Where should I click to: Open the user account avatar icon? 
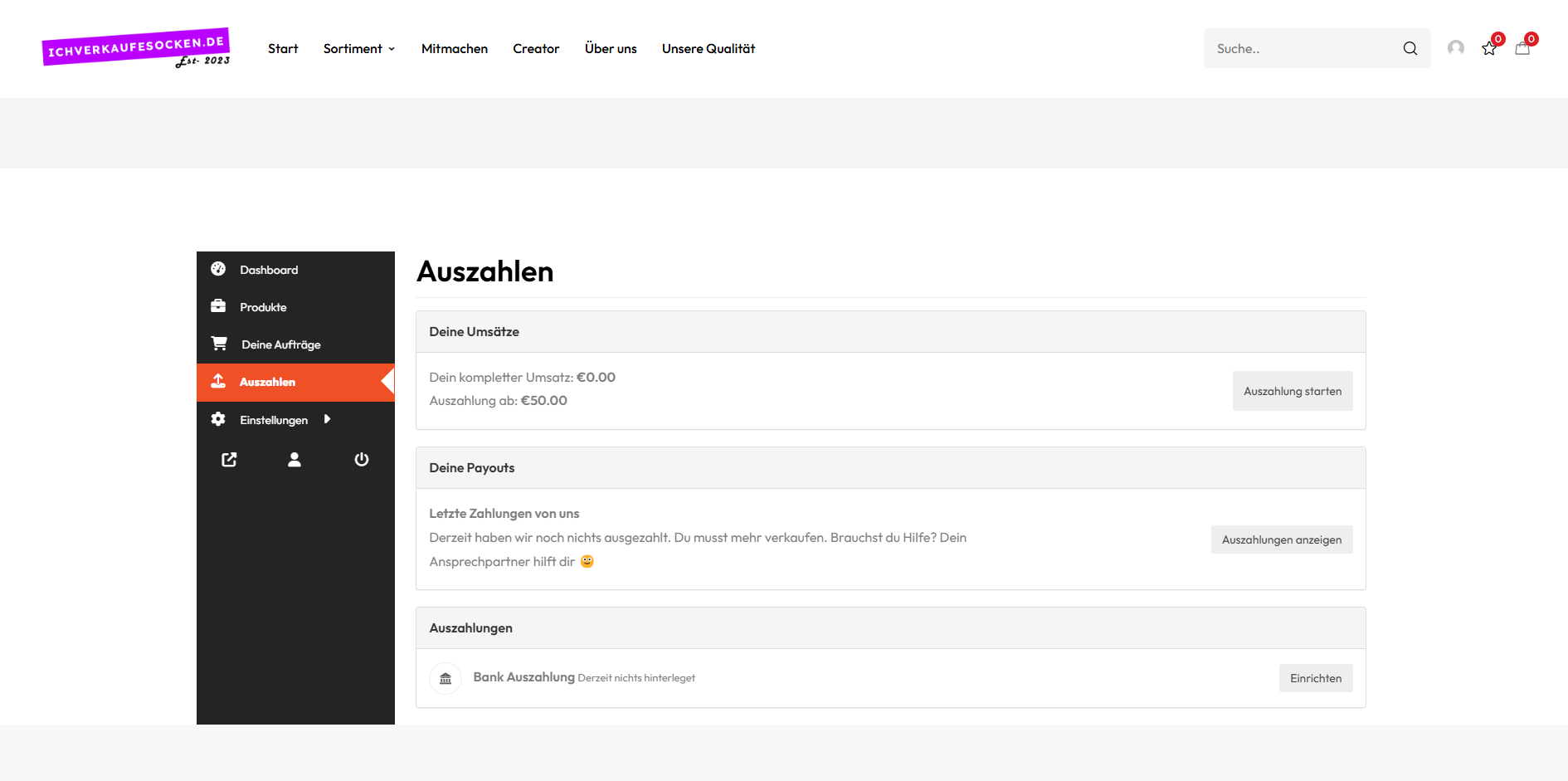click(x=1455, y=48)
